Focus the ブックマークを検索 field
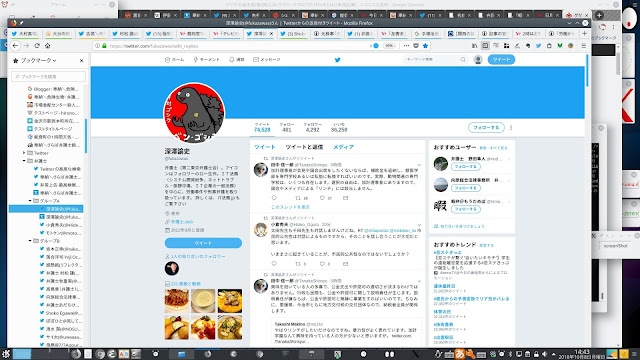The image size is (640, 360). (x=49, y=76)
